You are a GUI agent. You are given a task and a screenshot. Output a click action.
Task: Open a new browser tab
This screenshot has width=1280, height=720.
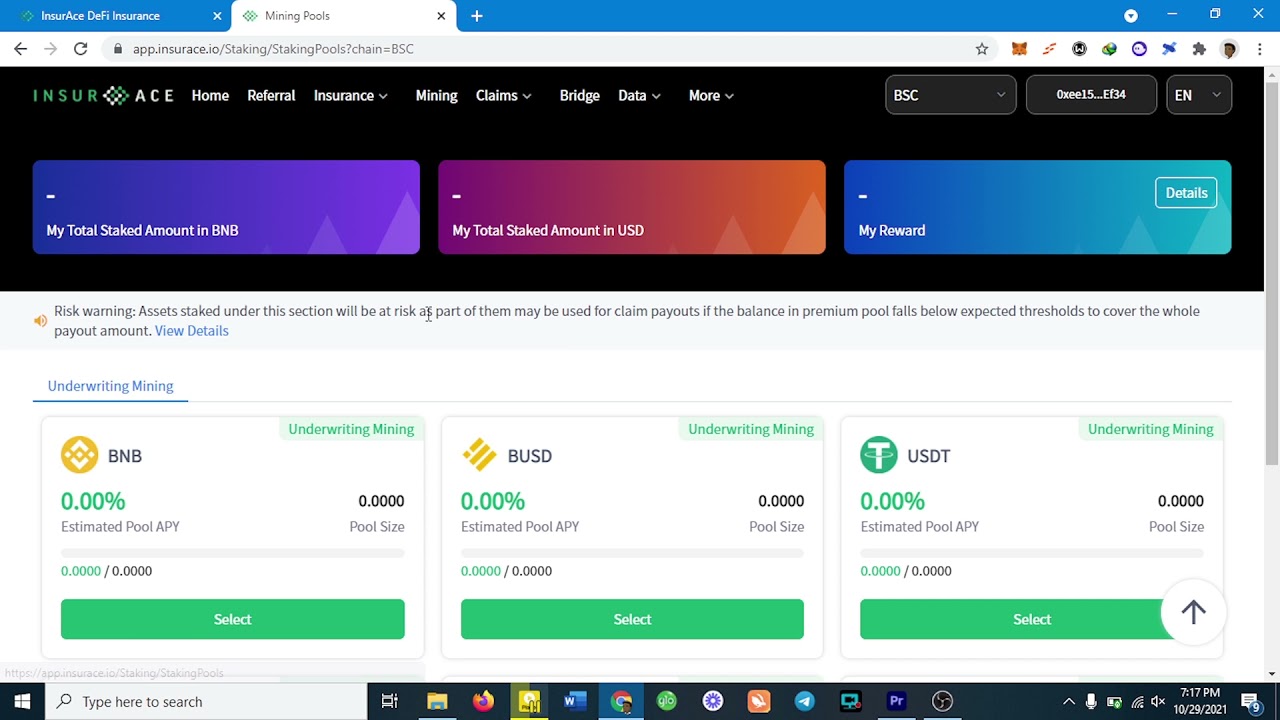click(x=477, y=16)
